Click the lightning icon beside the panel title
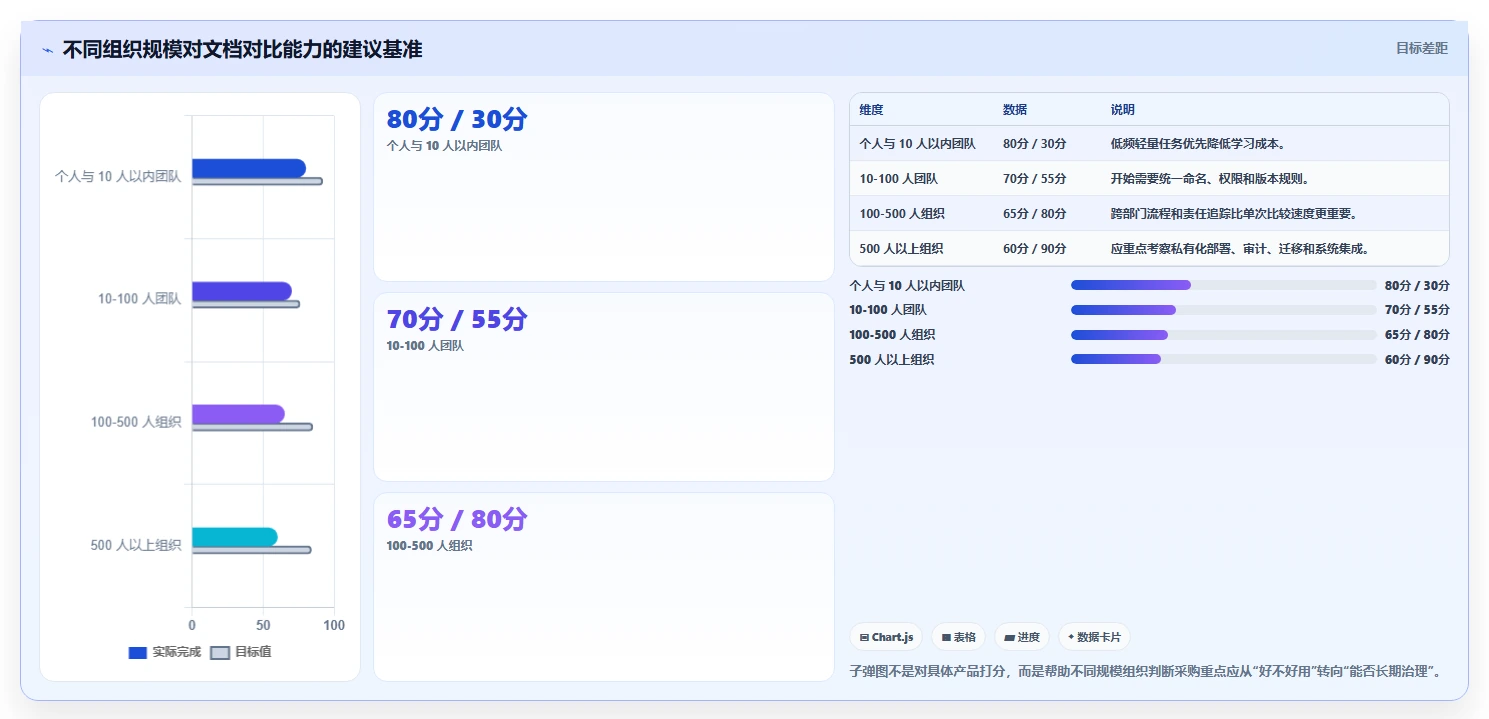The height and width of the screenshot is (719, 1489). (48, 50)
